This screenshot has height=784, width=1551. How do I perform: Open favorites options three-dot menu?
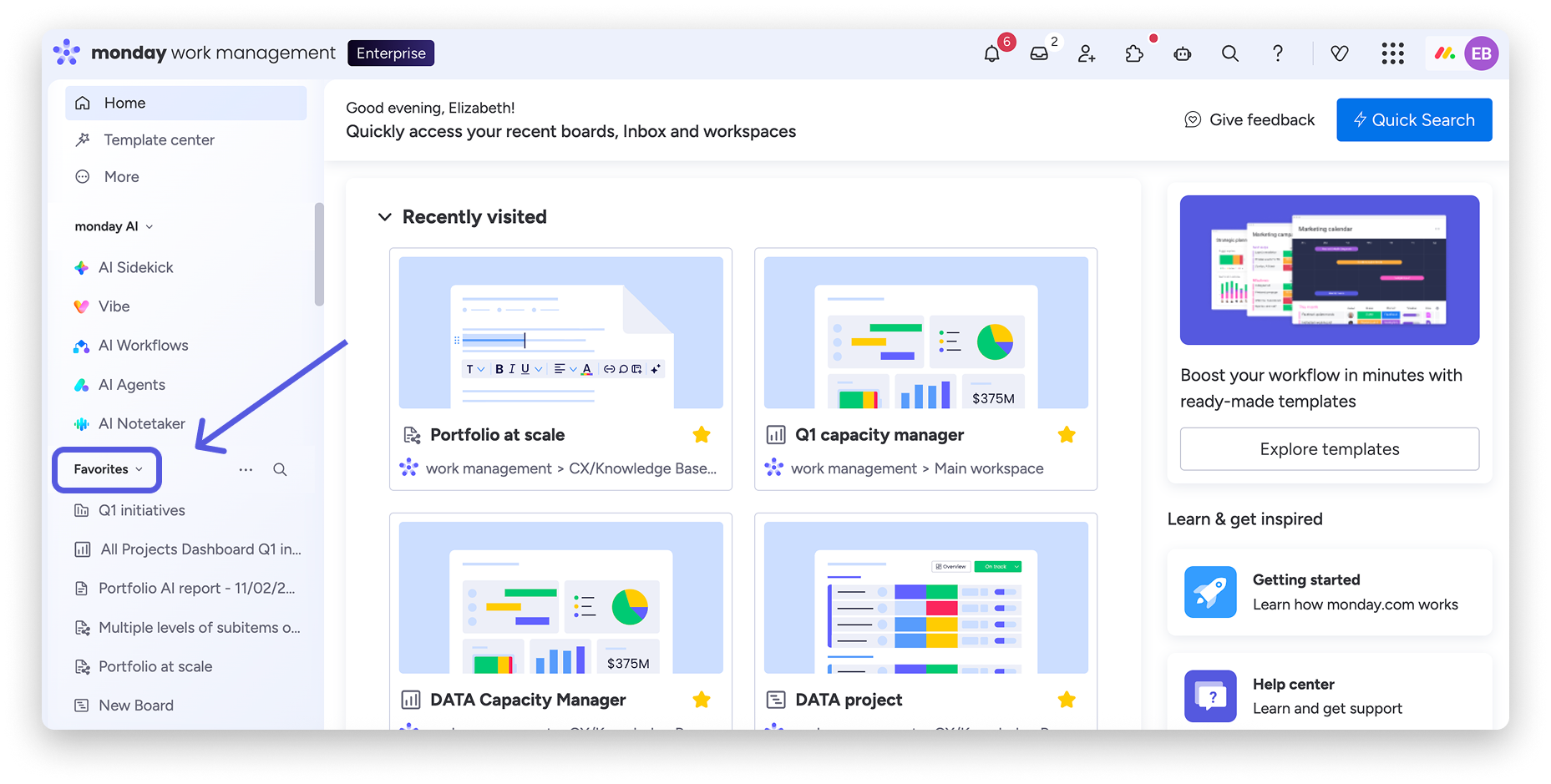tap(246, 469)
